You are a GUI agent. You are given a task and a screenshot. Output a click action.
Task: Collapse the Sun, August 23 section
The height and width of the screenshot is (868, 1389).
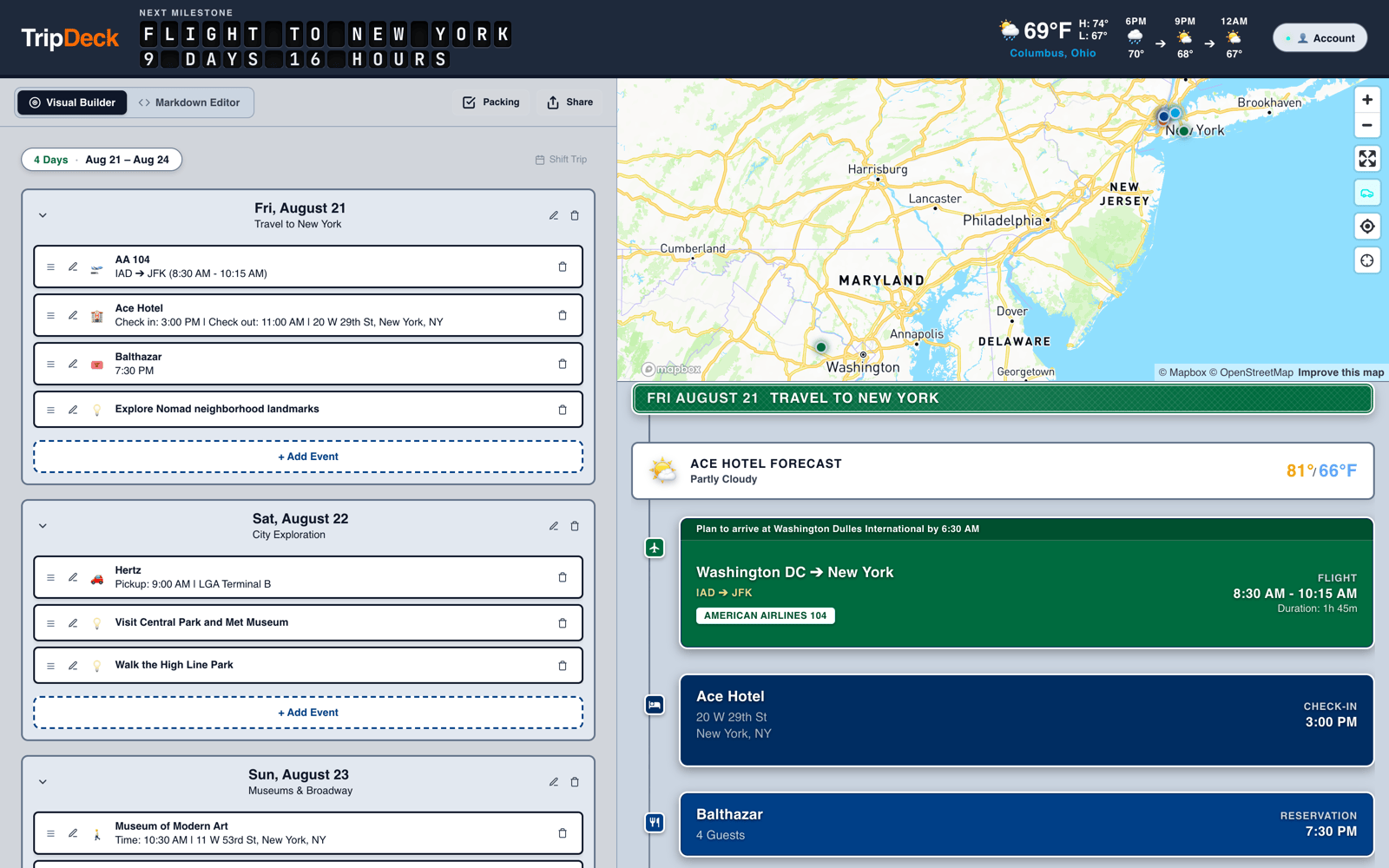tap(43, 782)
